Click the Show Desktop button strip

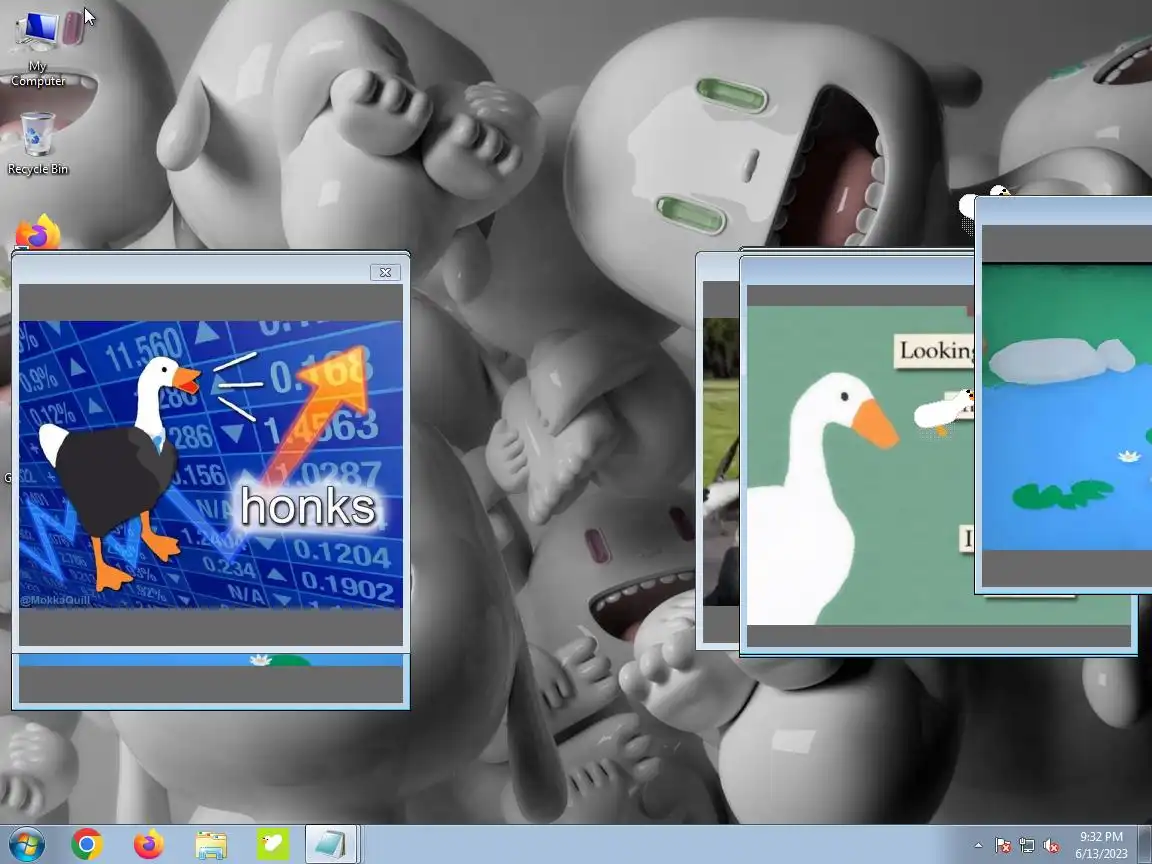click(x=1145, y=845)
